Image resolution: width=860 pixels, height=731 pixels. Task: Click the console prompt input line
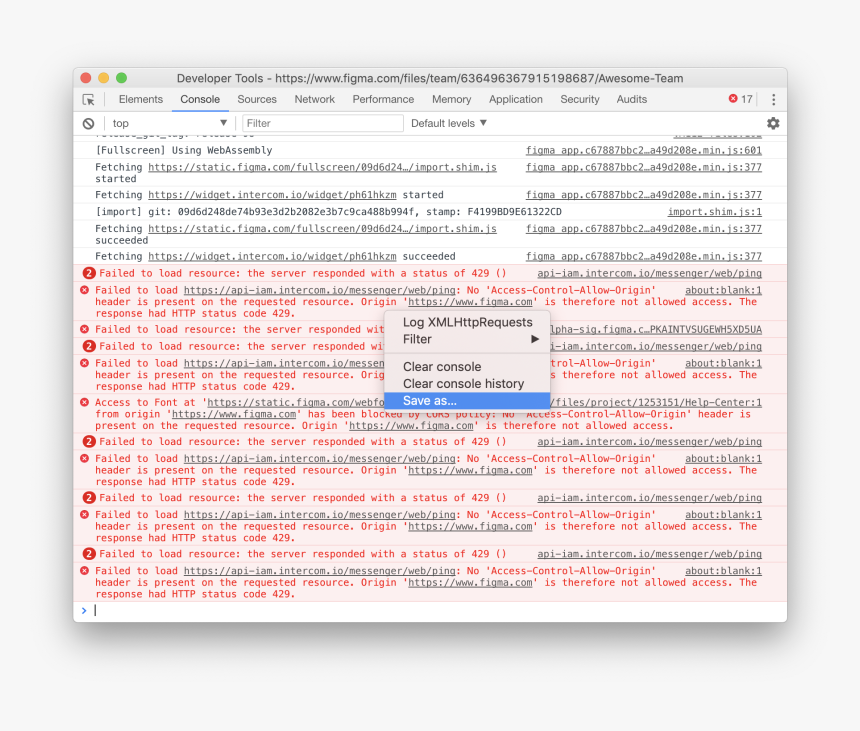click(431, 610)
